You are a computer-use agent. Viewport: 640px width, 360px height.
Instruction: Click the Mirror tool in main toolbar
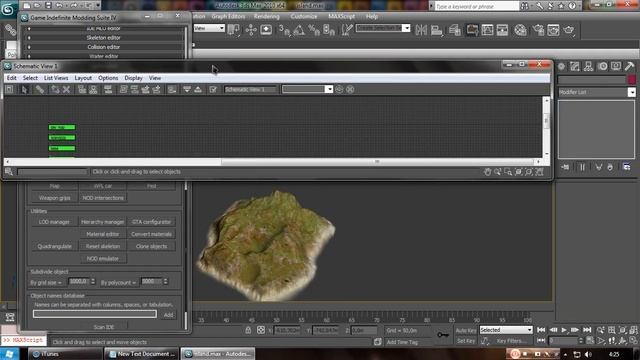point(421,30)
